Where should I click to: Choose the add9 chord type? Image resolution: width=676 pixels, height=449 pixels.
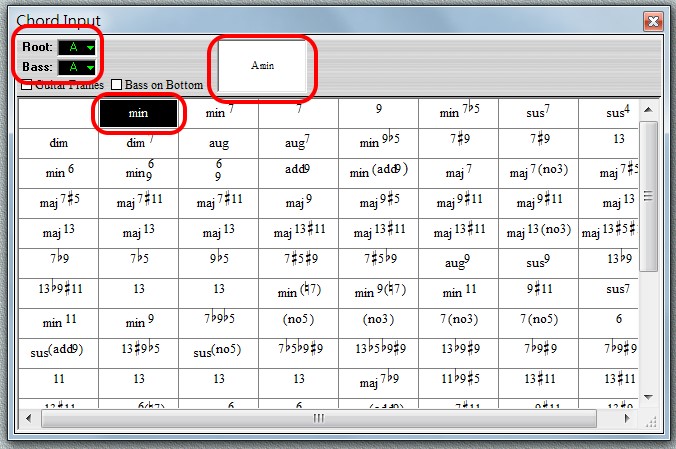coord(298,173)
